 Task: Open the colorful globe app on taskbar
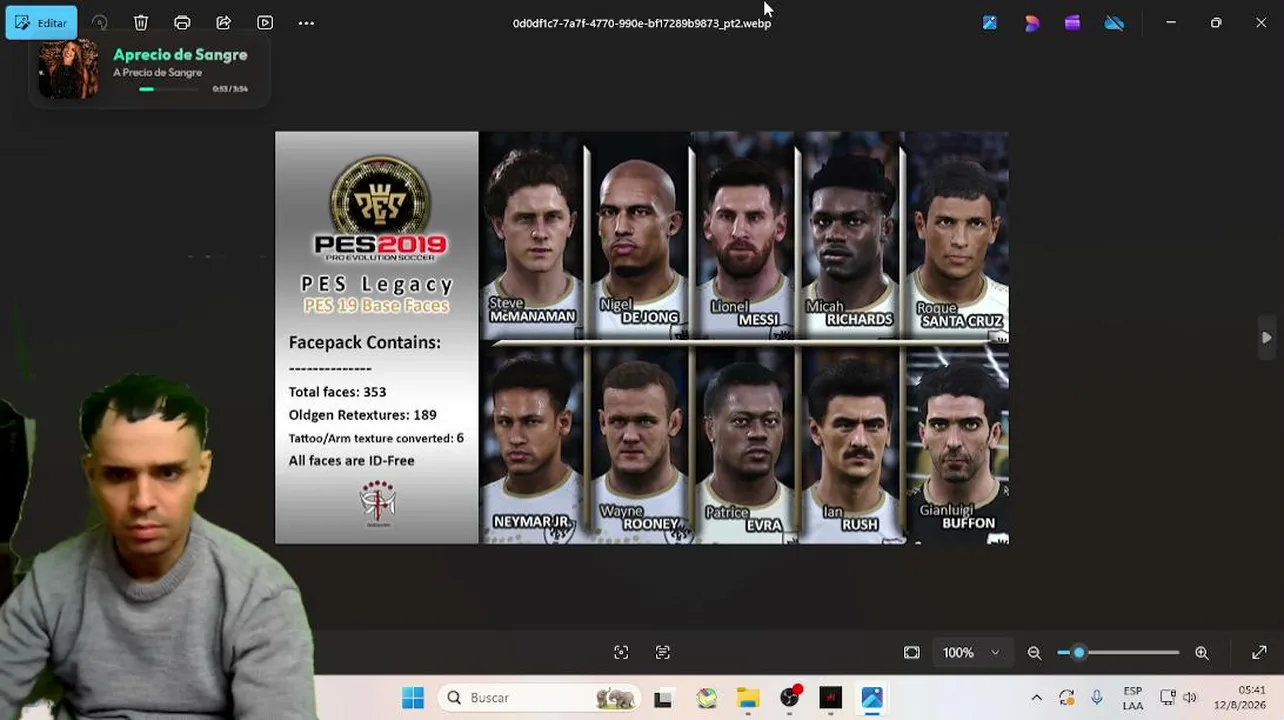[707, 698]
